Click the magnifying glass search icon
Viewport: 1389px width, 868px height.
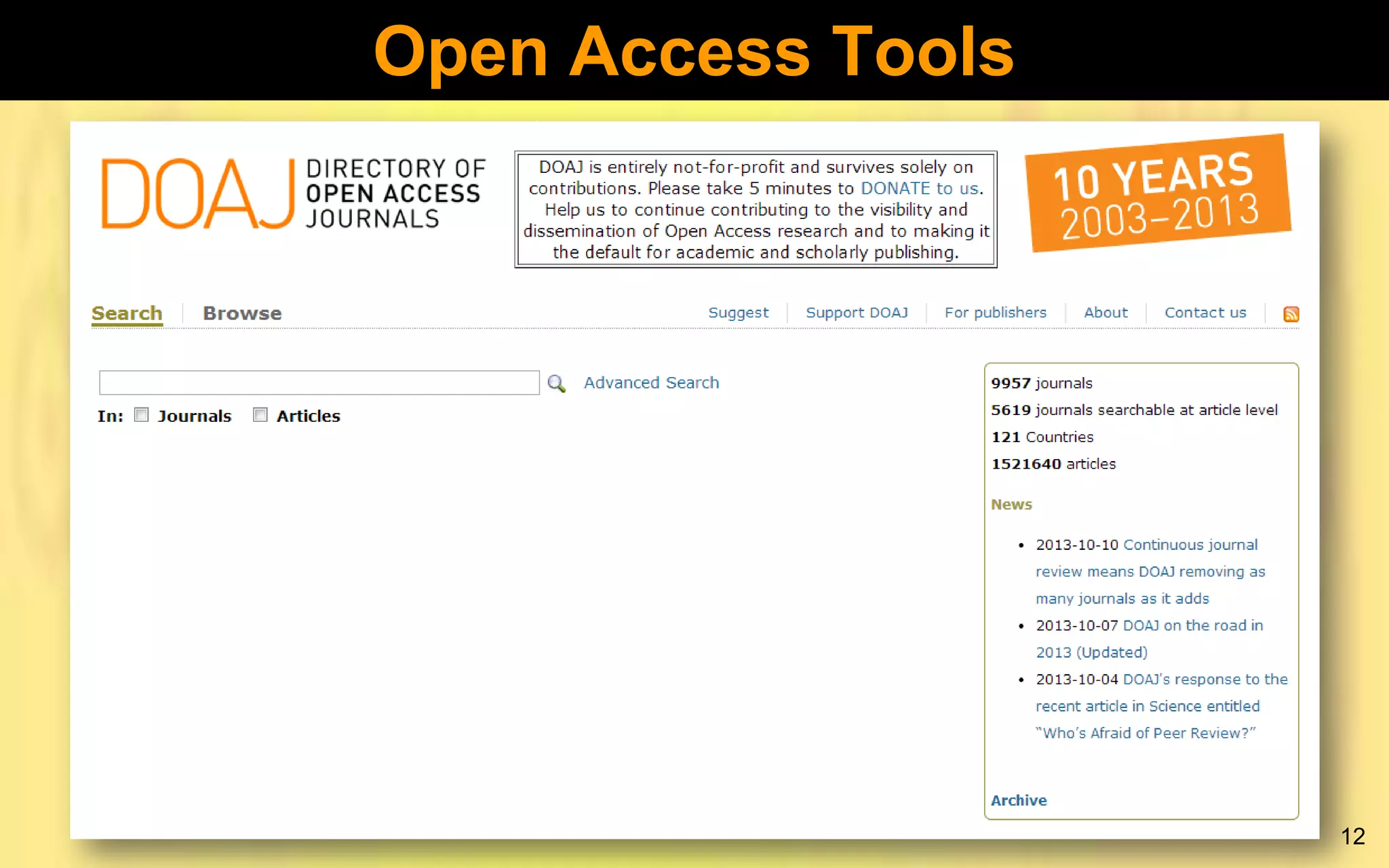click(x=556, y=384)
